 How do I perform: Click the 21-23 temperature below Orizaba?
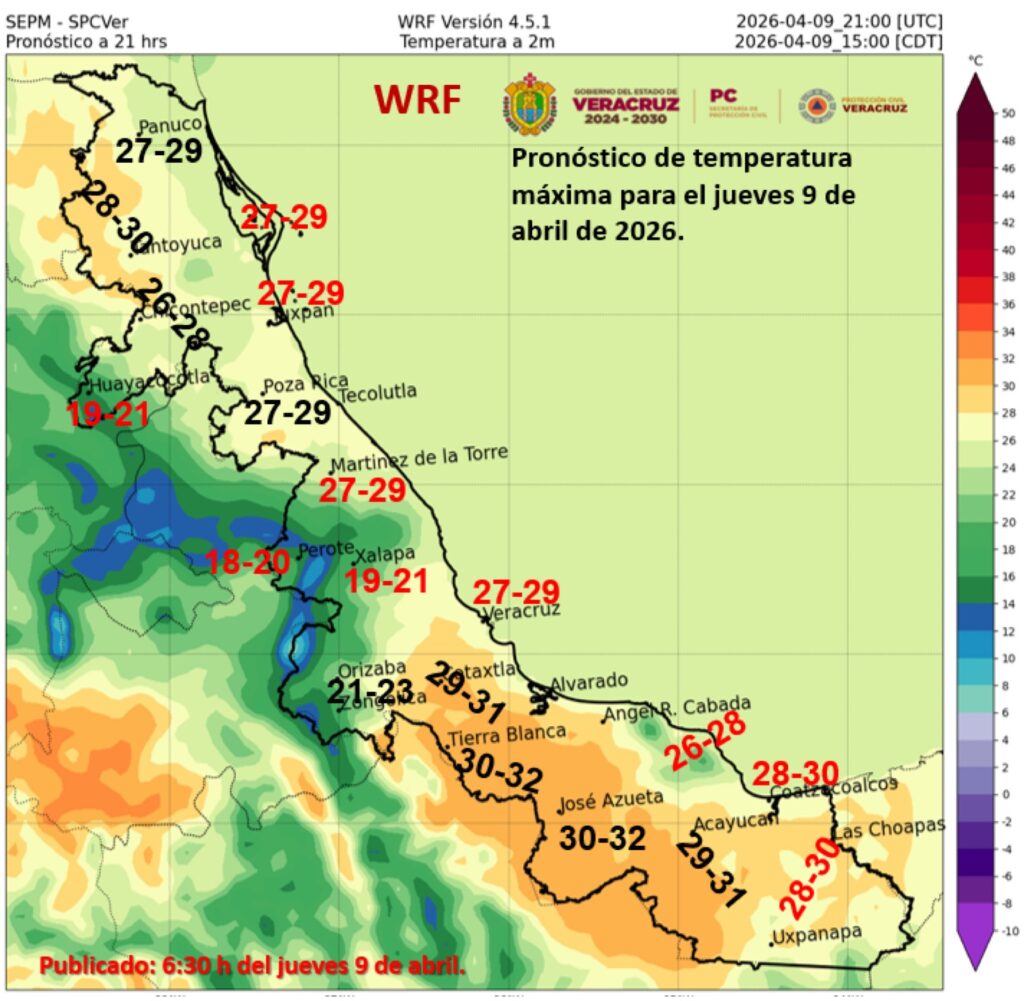(x=371, y=691)
